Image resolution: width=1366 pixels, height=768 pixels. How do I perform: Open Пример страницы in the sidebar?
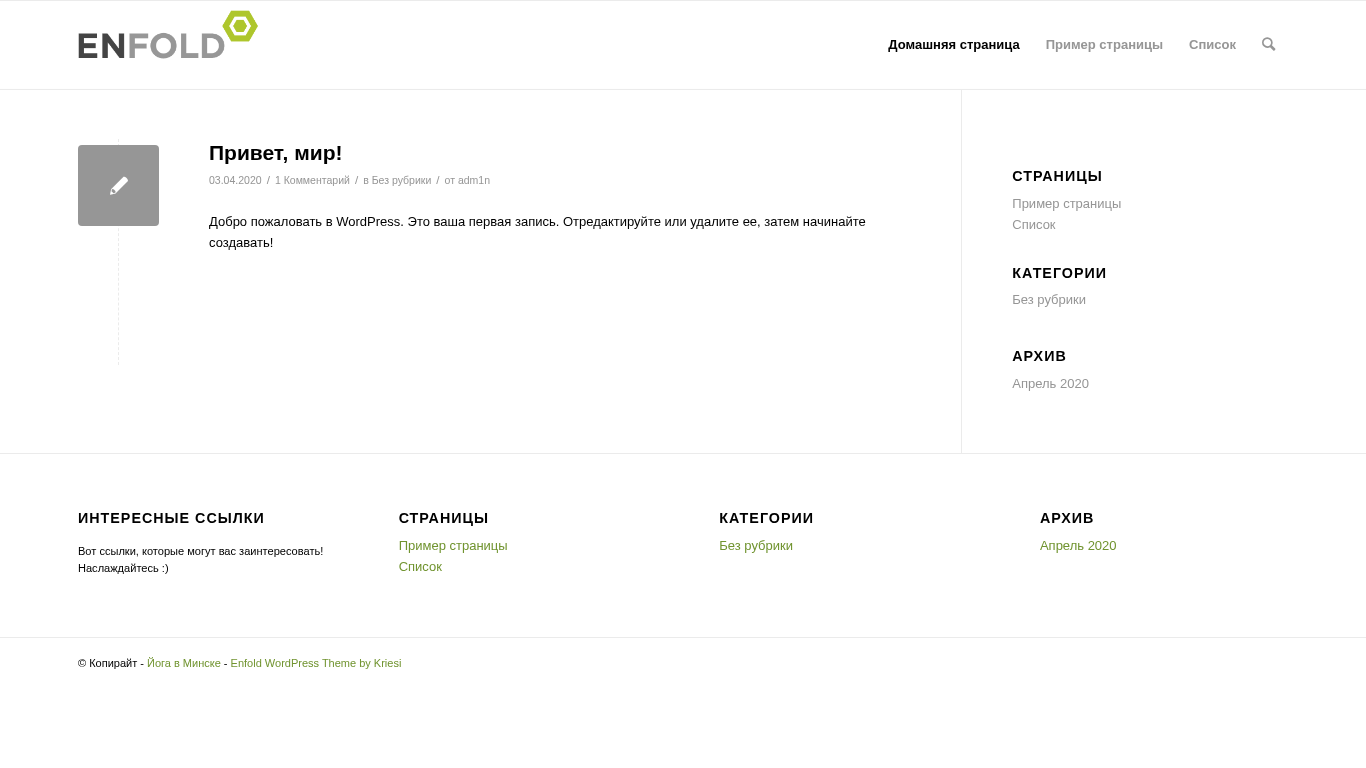[x=1066, y=204]
